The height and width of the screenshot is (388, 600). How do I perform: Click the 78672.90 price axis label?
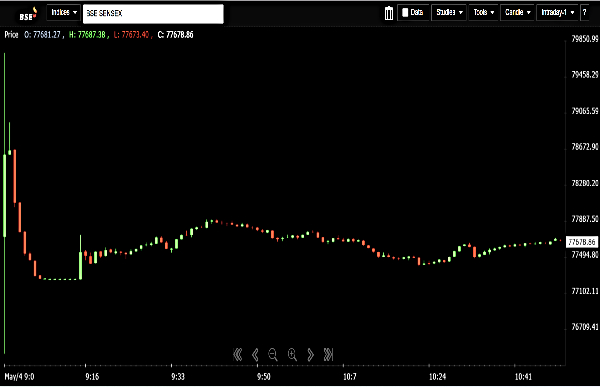pos(585,147)
